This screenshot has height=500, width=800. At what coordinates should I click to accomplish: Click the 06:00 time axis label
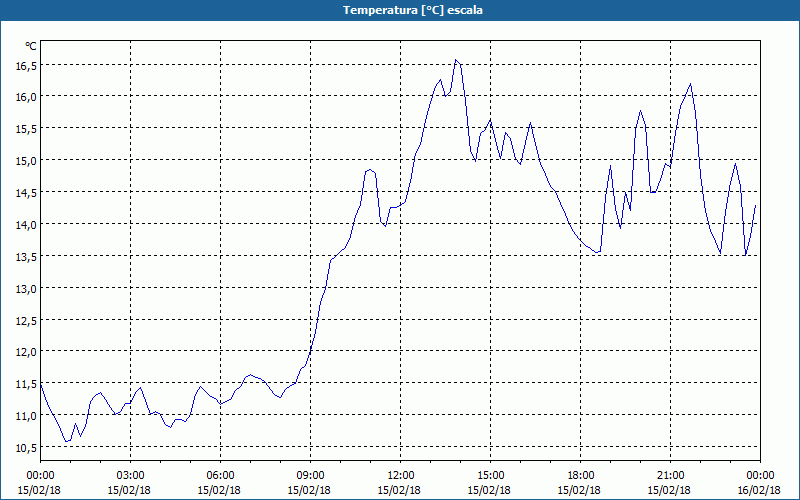click(x=220, y=475)
